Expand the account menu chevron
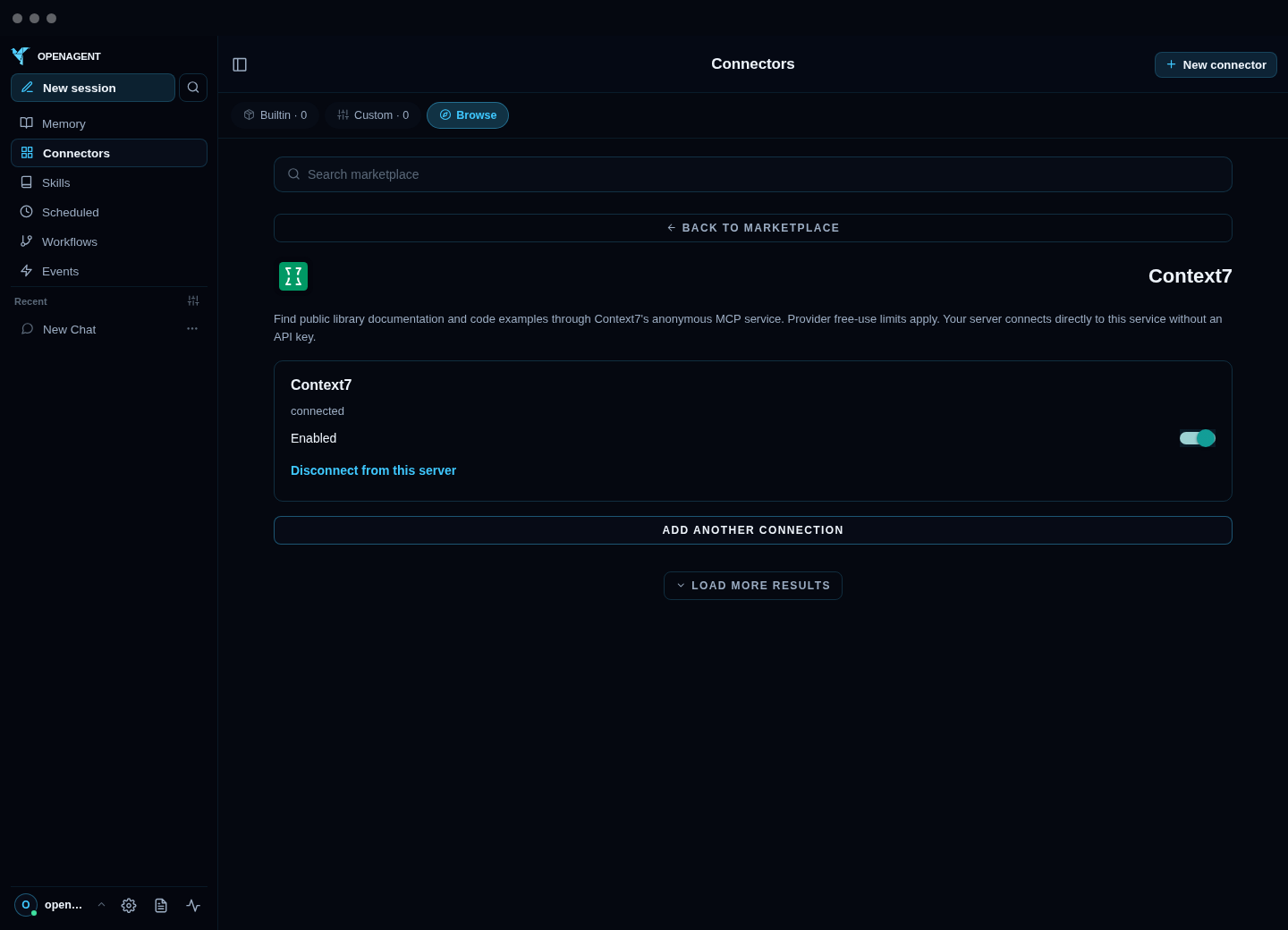Viewport: 1288px width, 930px height. 101,905
